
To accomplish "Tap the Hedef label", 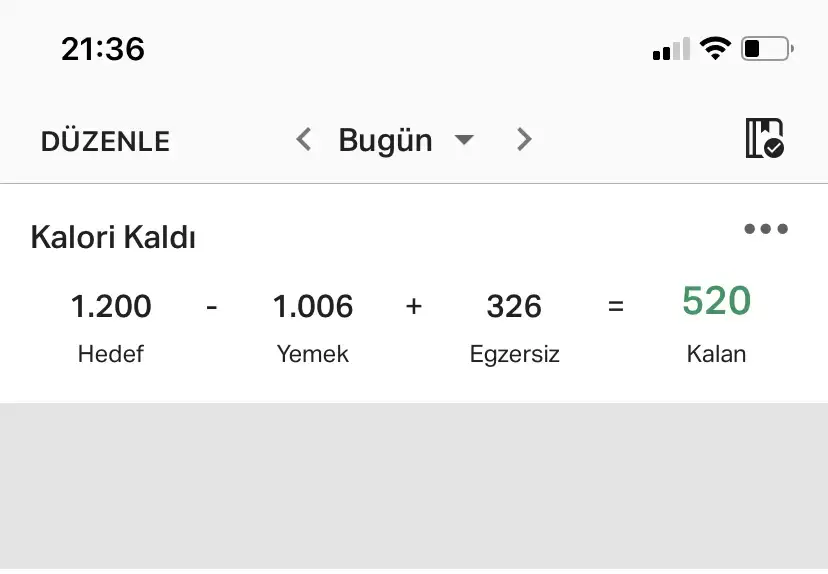I will tap(111, 354).
